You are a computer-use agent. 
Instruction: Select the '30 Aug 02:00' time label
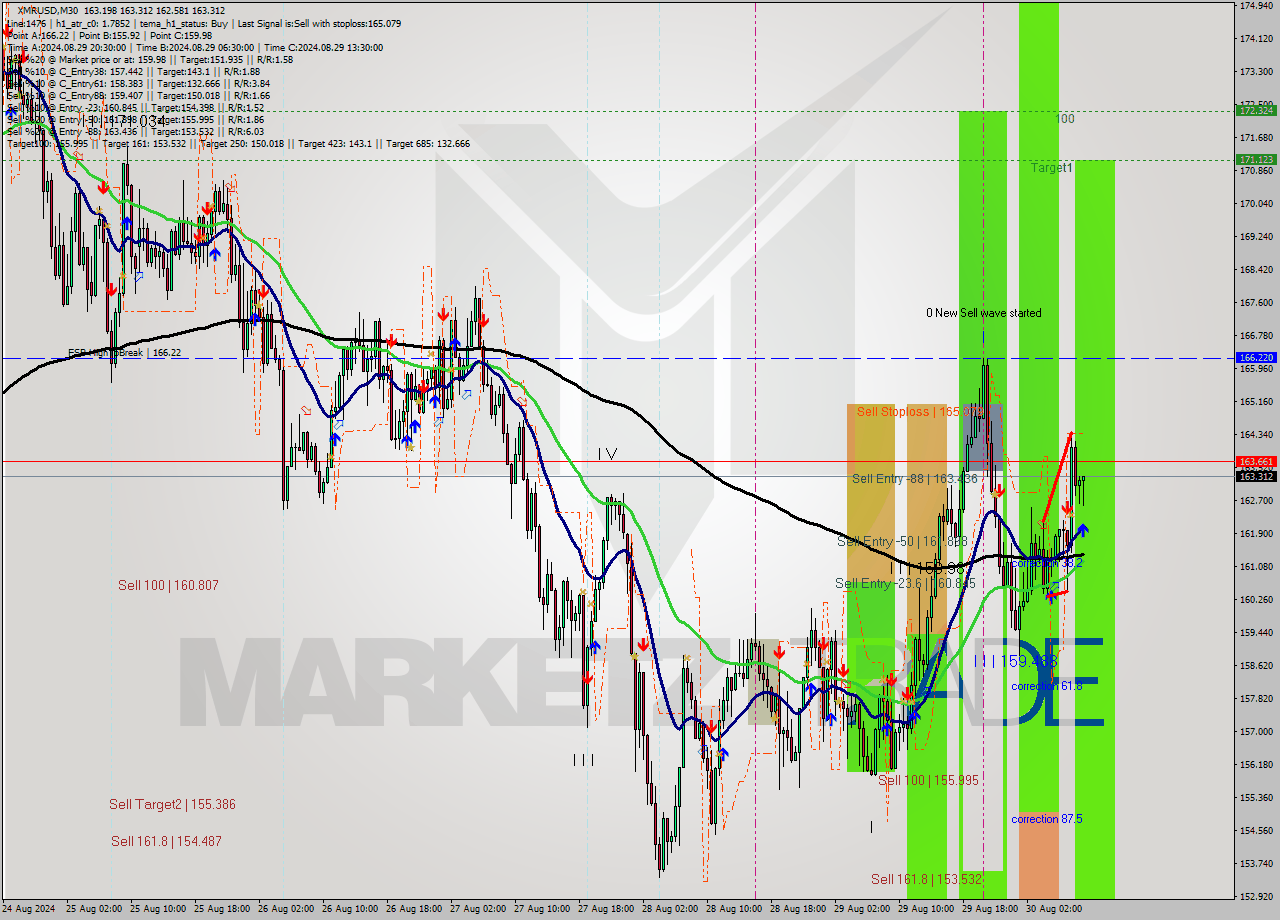tap(1054, 909)
